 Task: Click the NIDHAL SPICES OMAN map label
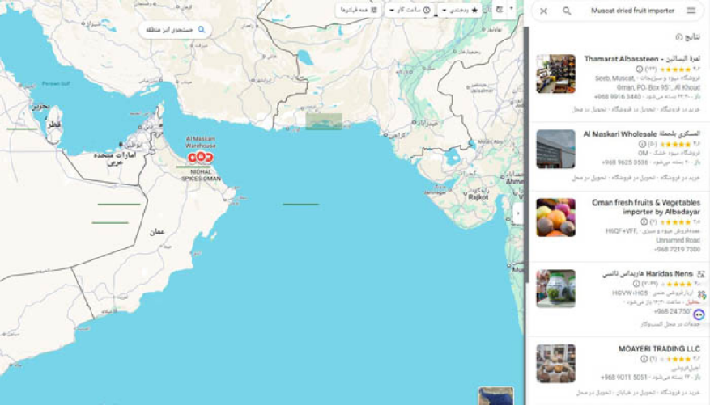pos(201,175)
